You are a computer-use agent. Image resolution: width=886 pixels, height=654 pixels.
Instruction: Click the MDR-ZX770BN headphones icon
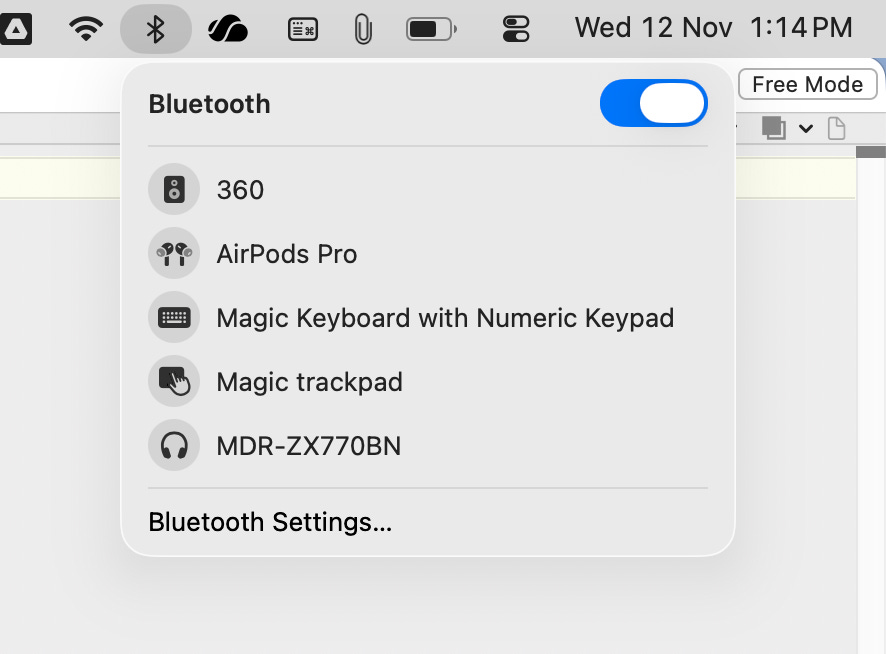(174, 445)
